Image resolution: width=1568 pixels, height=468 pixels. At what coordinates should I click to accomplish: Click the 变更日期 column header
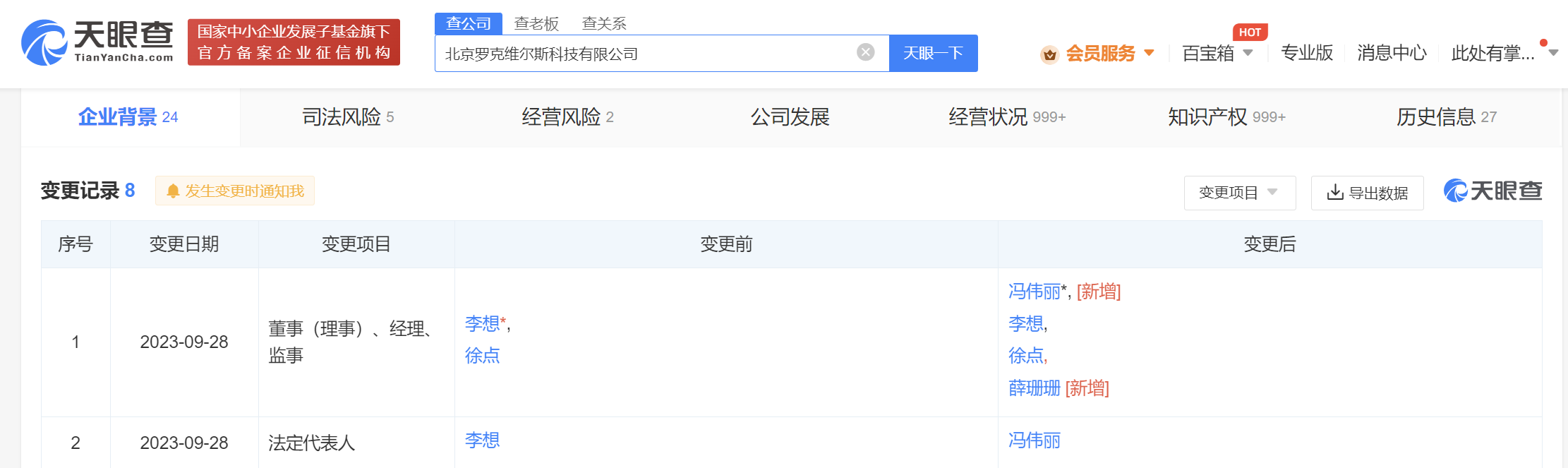(x=184, y=244)
